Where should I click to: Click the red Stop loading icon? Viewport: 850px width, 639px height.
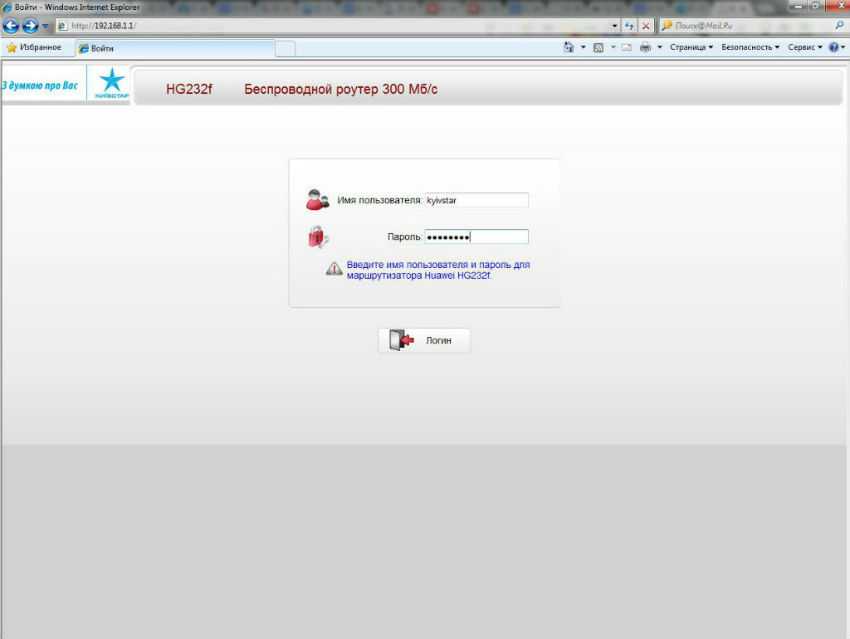pos(646,25)
